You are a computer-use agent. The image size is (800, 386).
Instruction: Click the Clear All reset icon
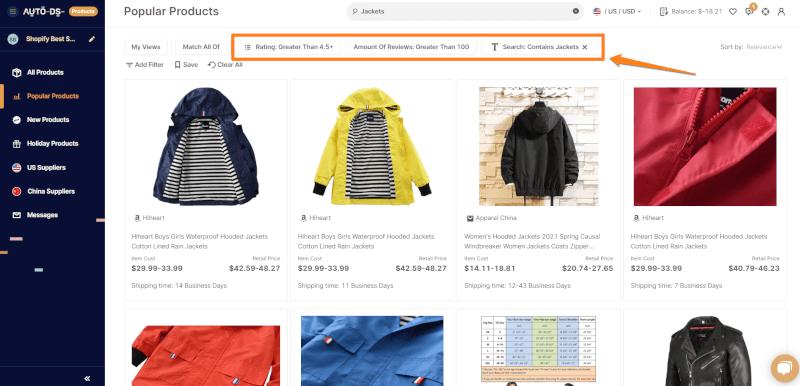click(x=211, y=65)
